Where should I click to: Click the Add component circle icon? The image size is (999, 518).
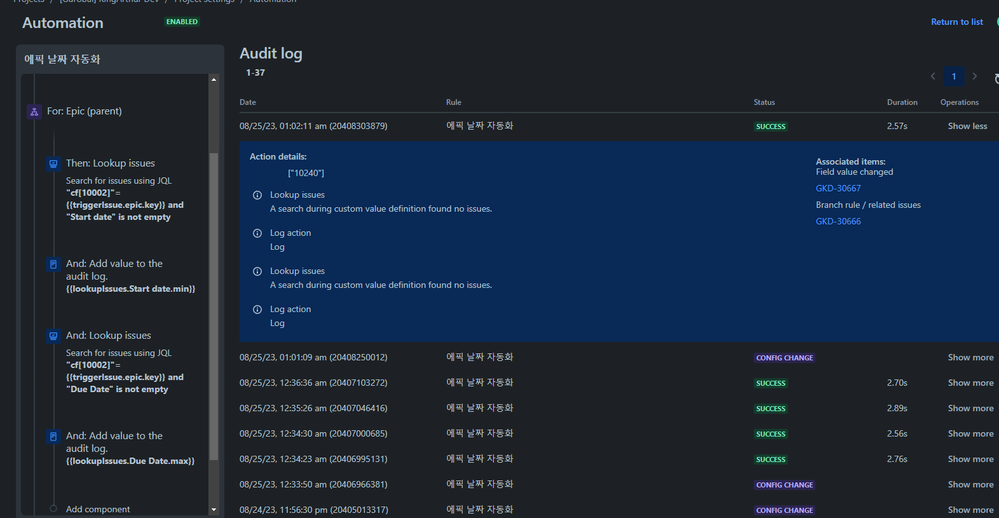(x=54, y=508)
